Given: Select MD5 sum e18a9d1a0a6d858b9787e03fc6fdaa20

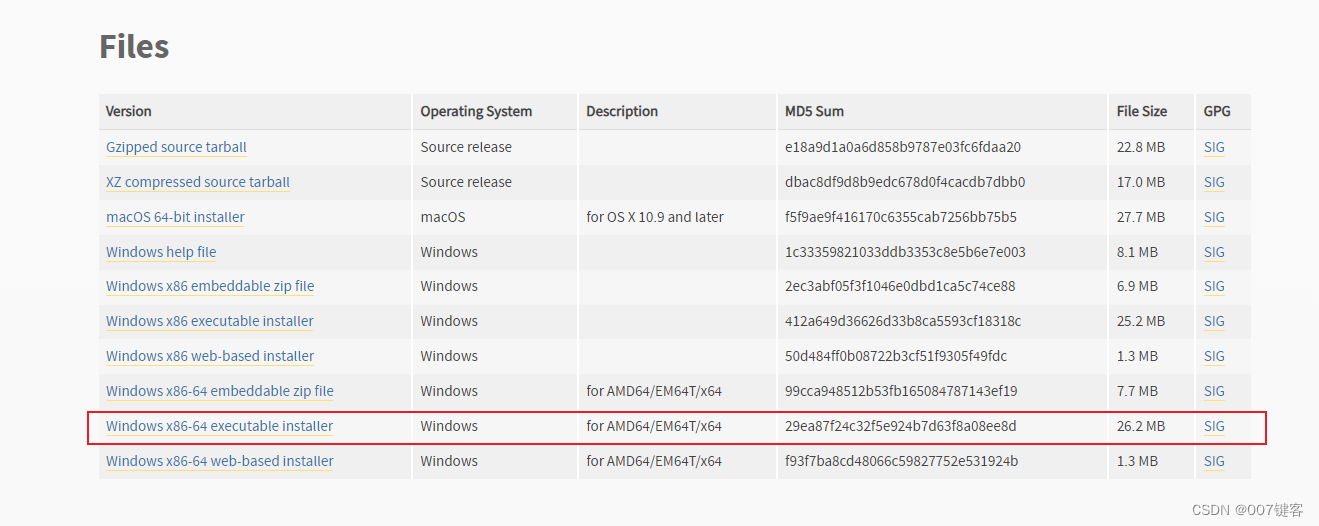Looking at the screenshot, I should [903, 147].
